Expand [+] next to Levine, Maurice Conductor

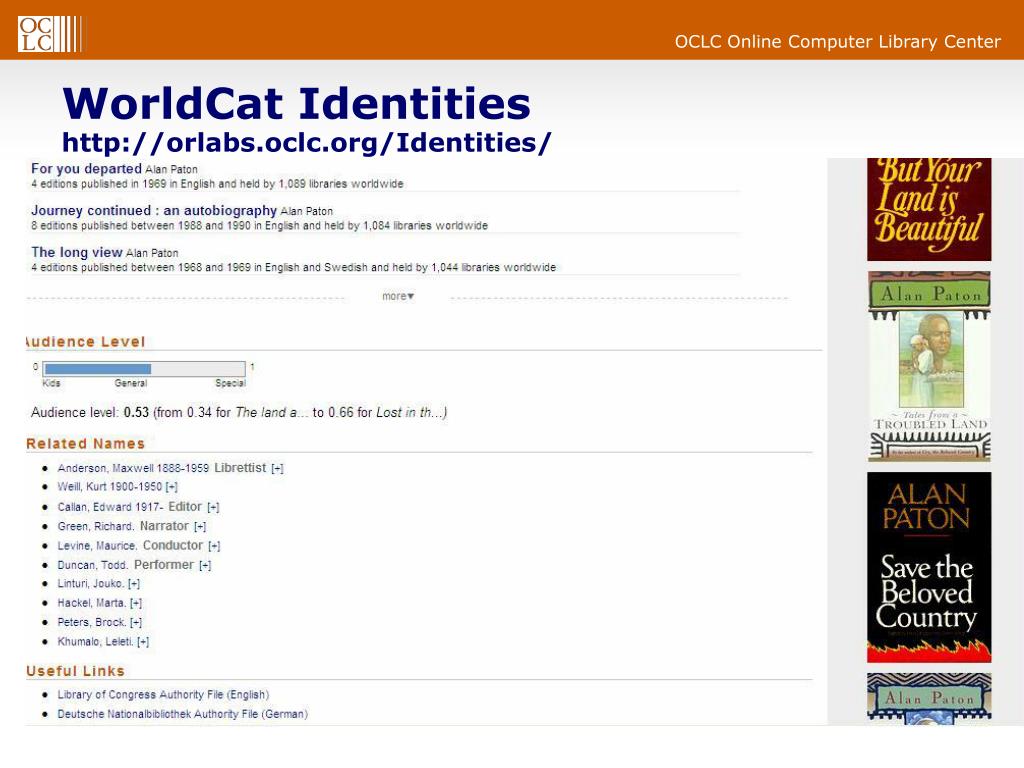214,545
